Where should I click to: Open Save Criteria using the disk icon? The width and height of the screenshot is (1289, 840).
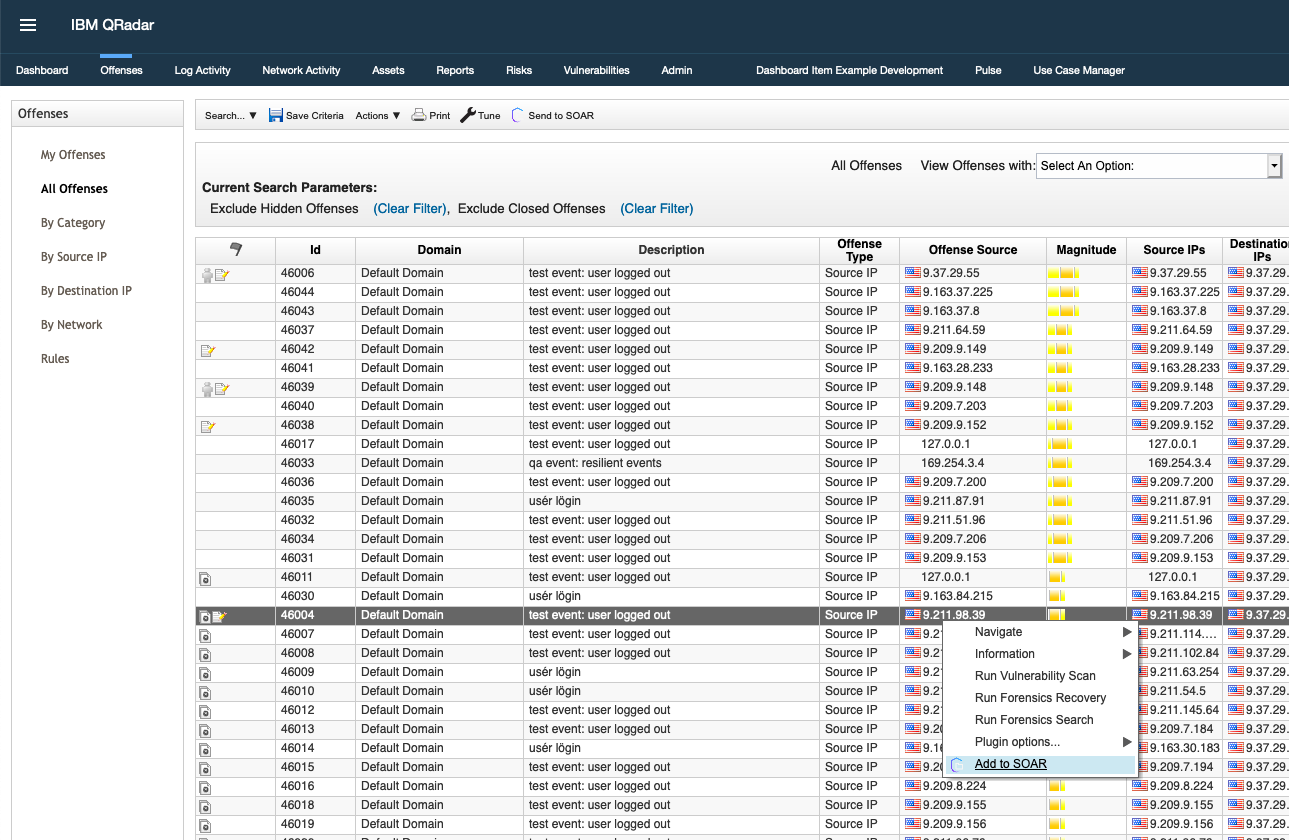click(275, 115)
